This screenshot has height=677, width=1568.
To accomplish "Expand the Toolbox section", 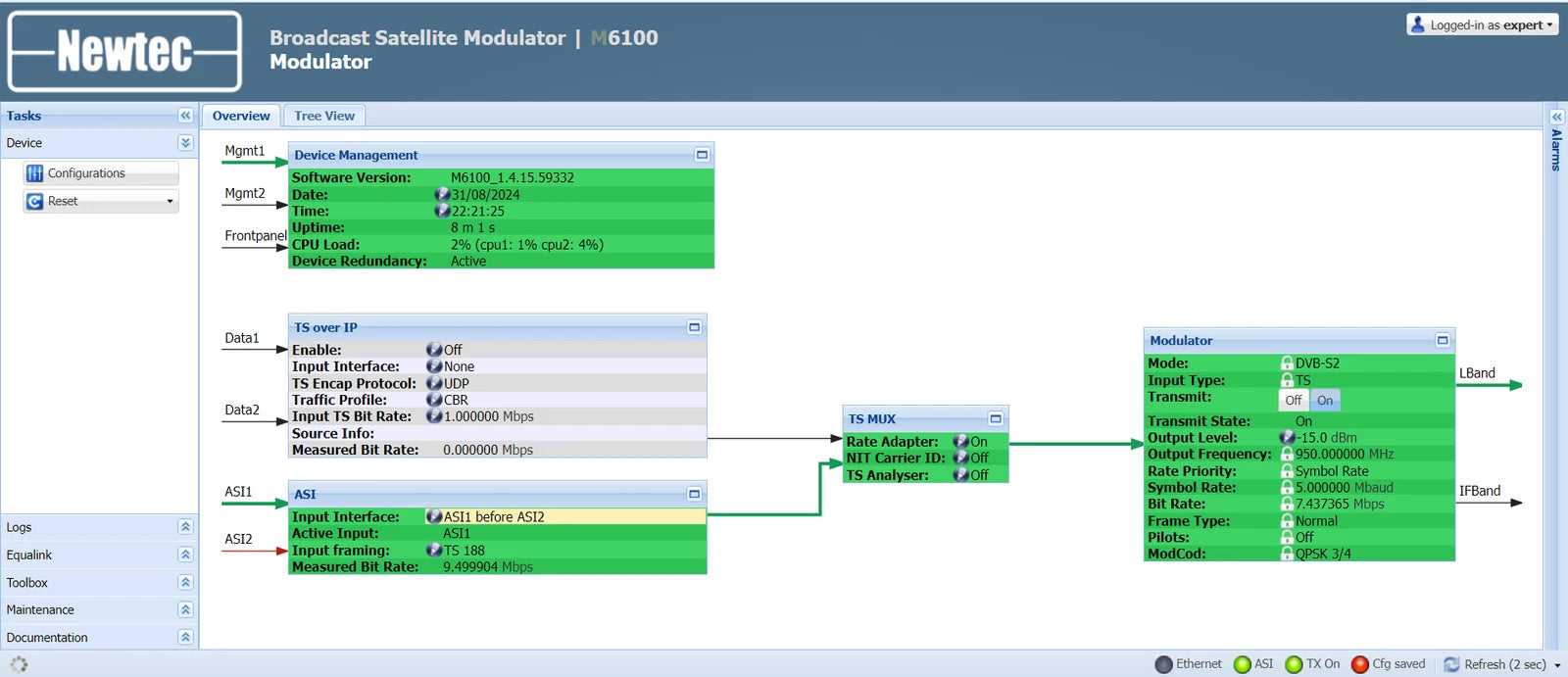I will pyautogui.click(x=185, y=582).
